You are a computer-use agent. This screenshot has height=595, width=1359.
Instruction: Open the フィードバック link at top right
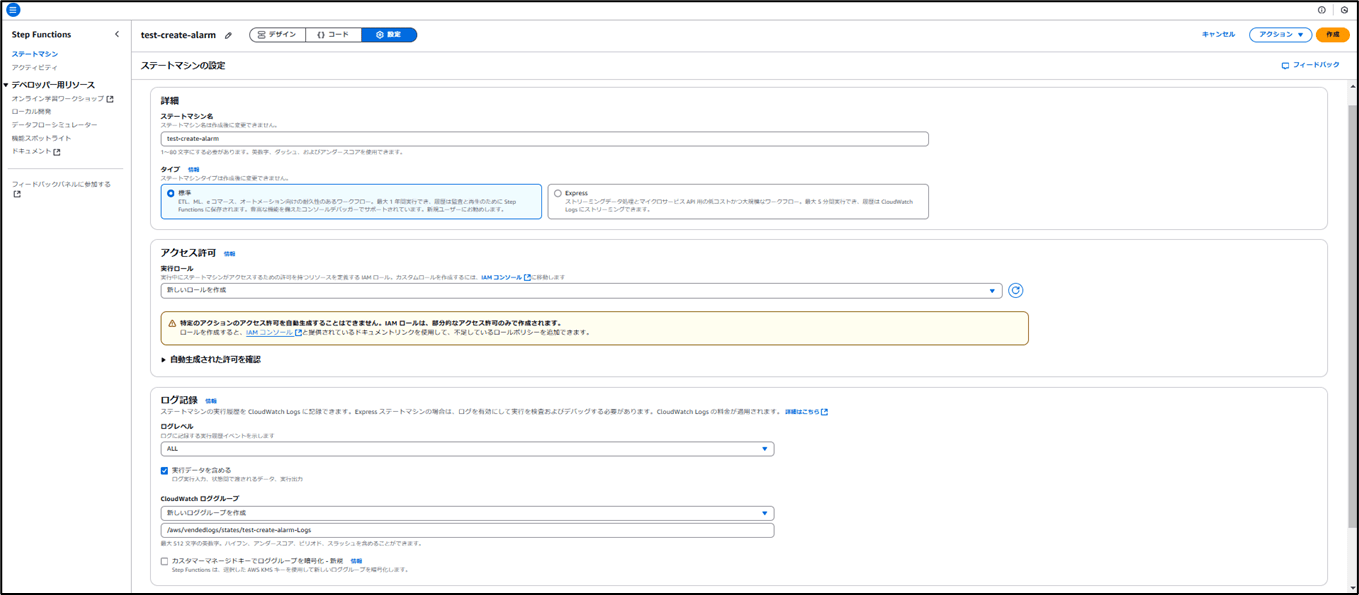coord(1311,65)
